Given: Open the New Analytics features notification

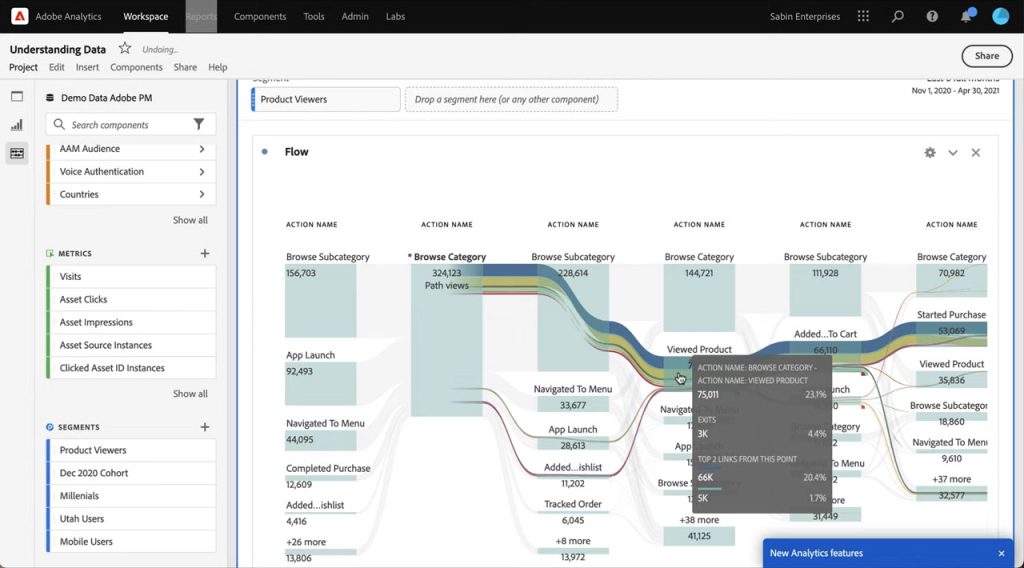Looking at the screenshot, I should click(x=816, y=553).
